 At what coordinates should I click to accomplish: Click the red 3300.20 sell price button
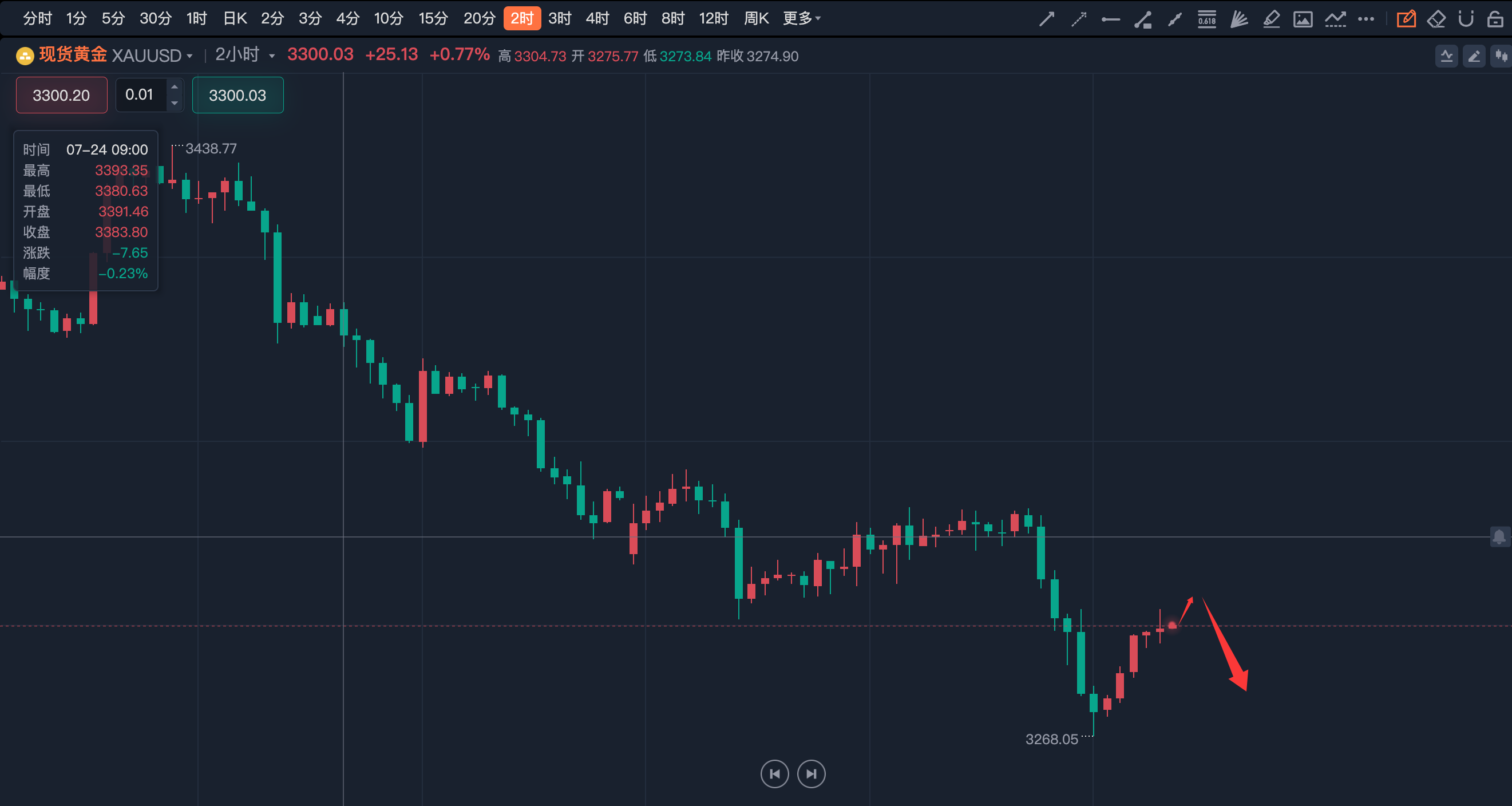click(62, 95)
